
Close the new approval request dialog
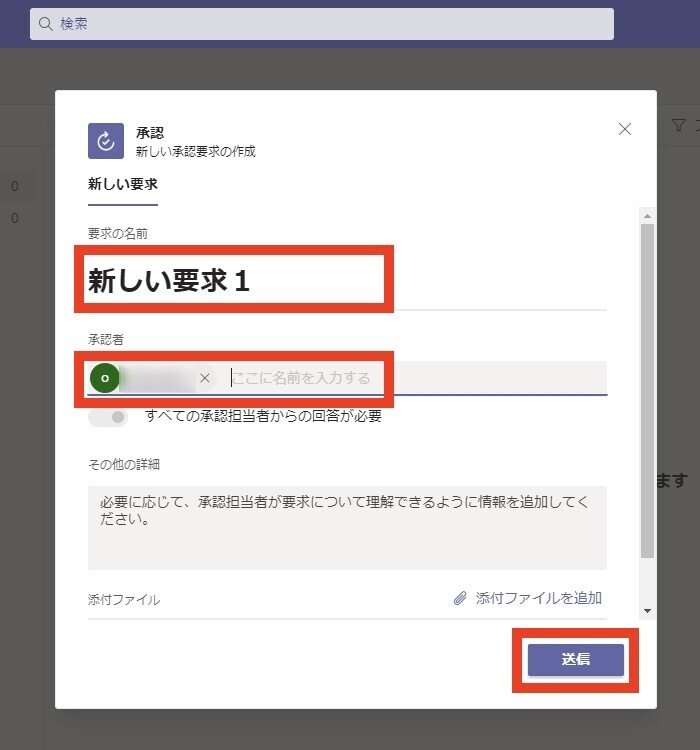point(624,129)
